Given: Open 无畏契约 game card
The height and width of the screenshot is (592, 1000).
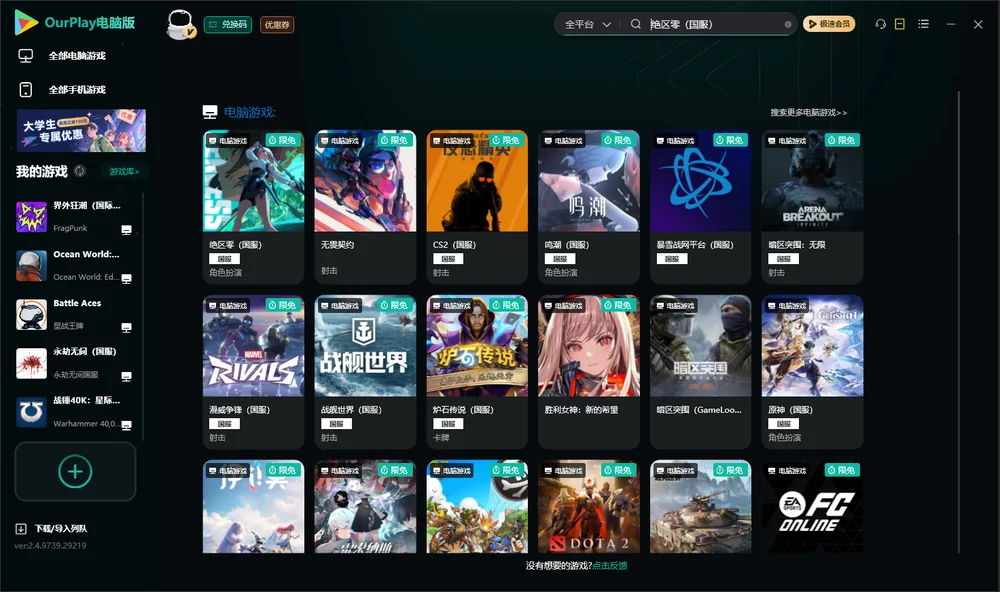Looking at the screenshot, I should (x=365, y=207).
